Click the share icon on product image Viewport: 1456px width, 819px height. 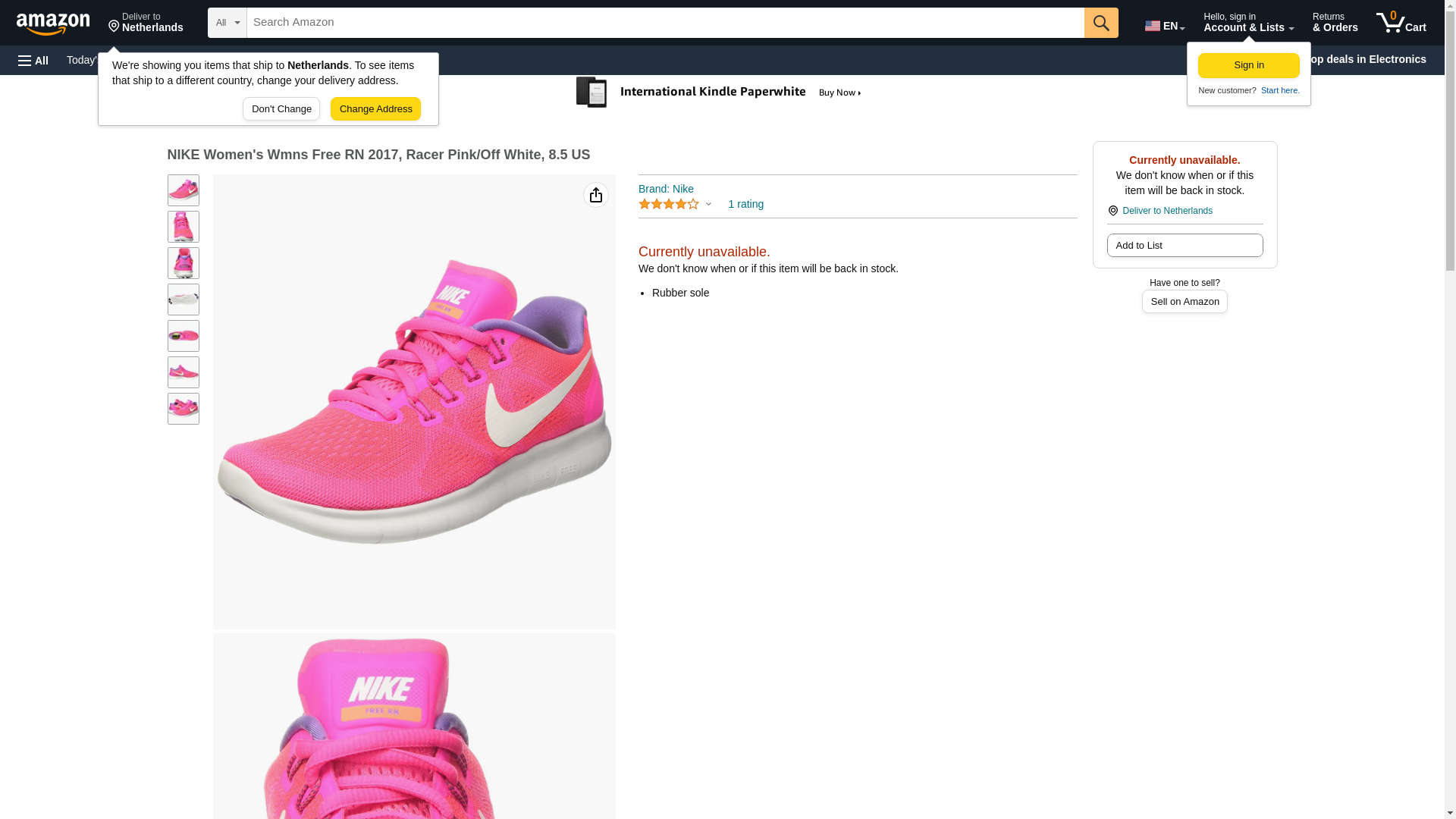(595, 196)
